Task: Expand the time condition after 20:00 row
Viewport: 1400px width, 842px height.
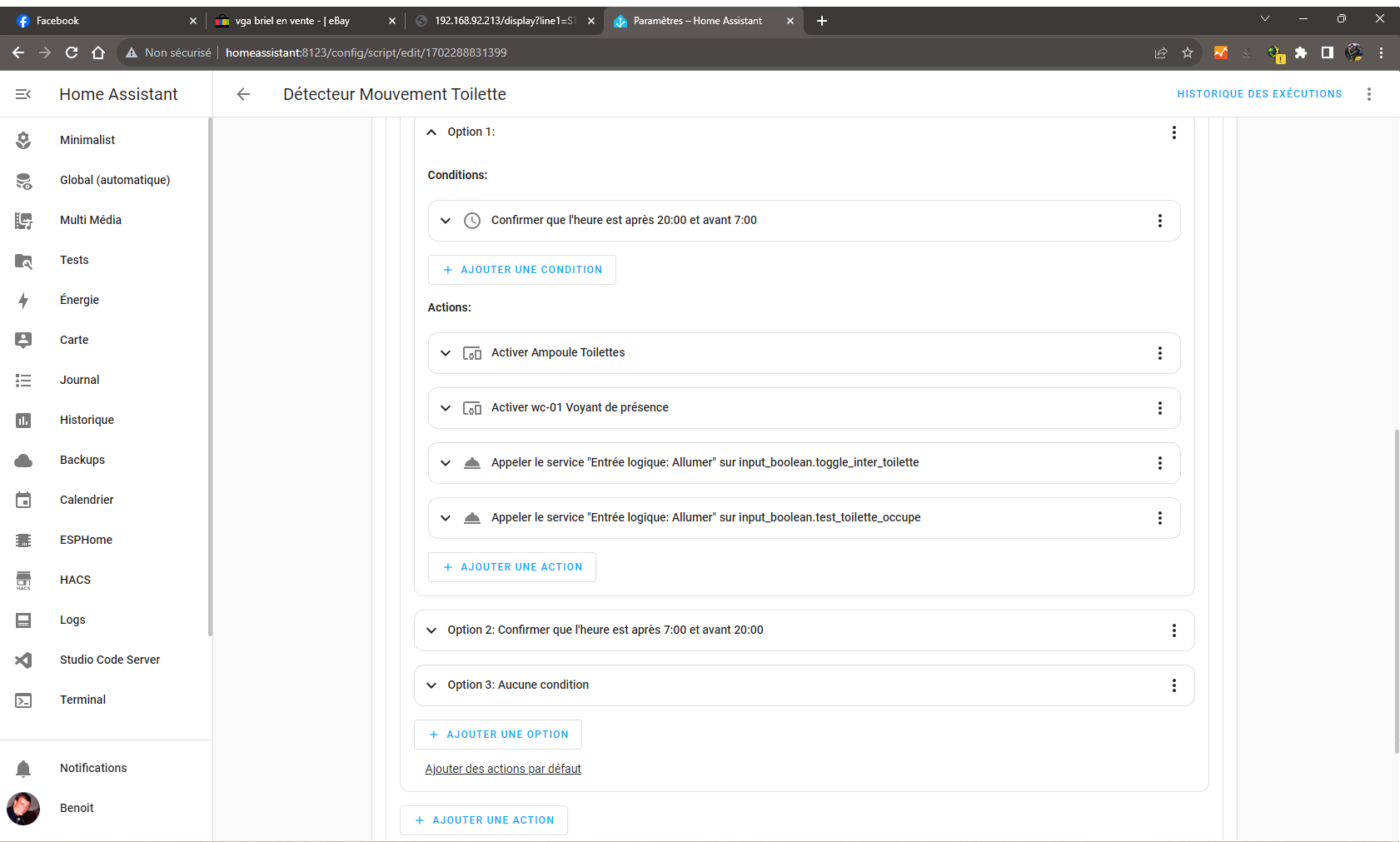Action: pos(446,221)
